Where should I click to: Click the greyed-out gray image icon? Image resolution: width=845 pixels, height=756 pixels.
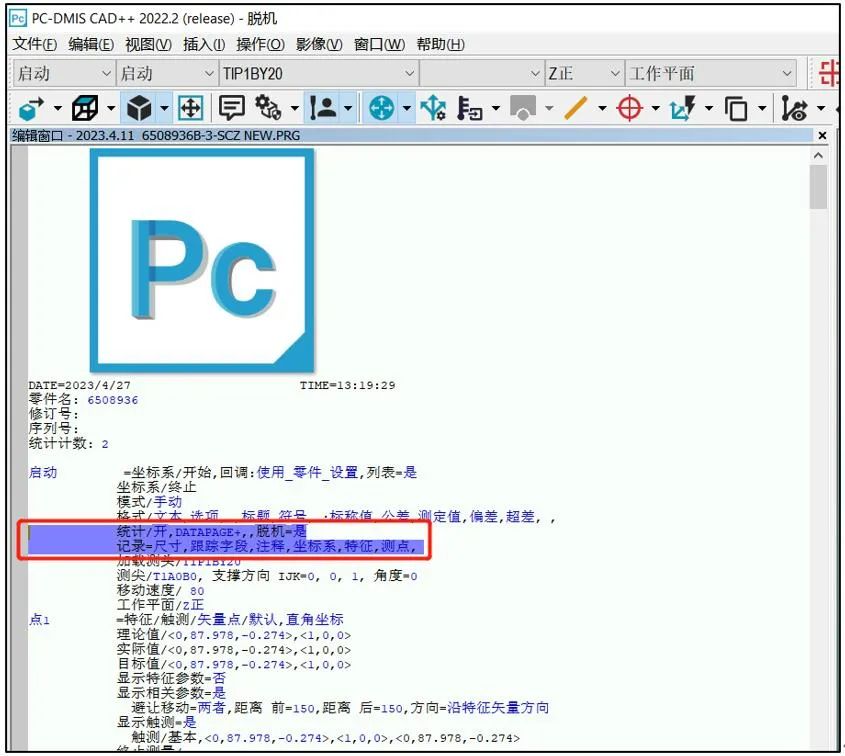[x=523, y=108]
